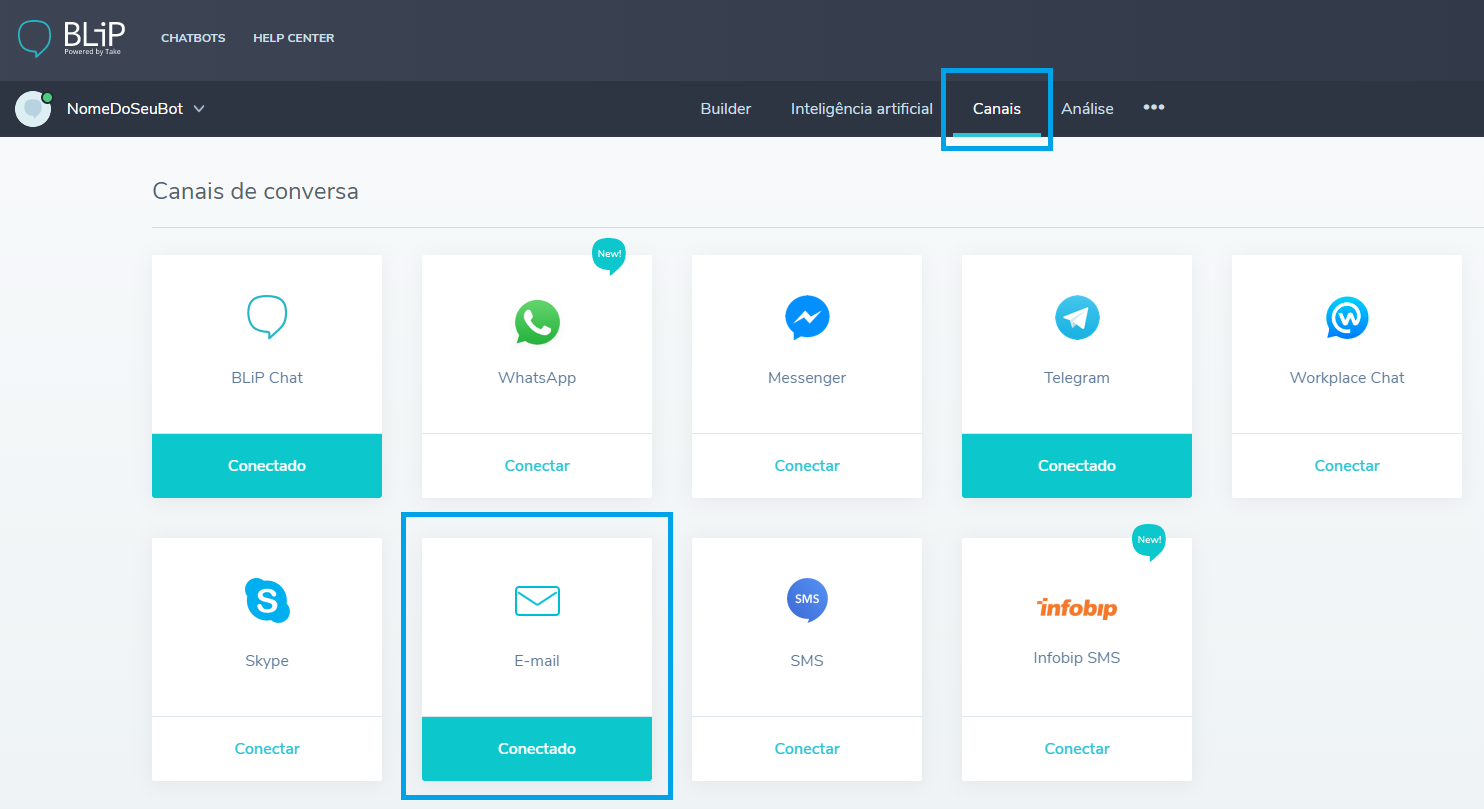Click the New! badge on WhatsApp card
Image resolution: width=1484 pixels, height=809 pixels.
pos(609,255)
